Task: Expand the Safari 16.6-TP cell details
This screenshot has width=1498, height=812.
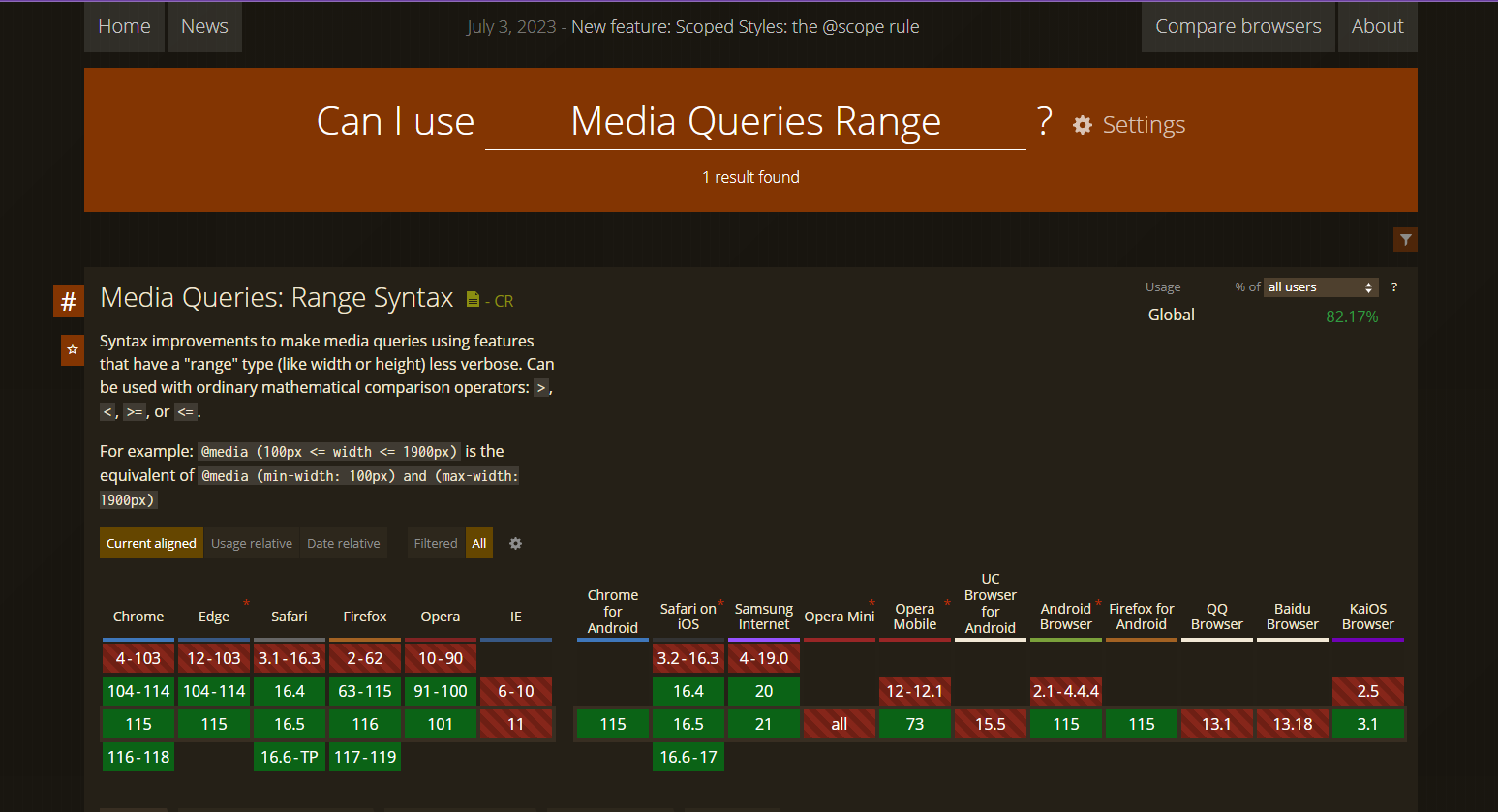Action: point(290,757)
